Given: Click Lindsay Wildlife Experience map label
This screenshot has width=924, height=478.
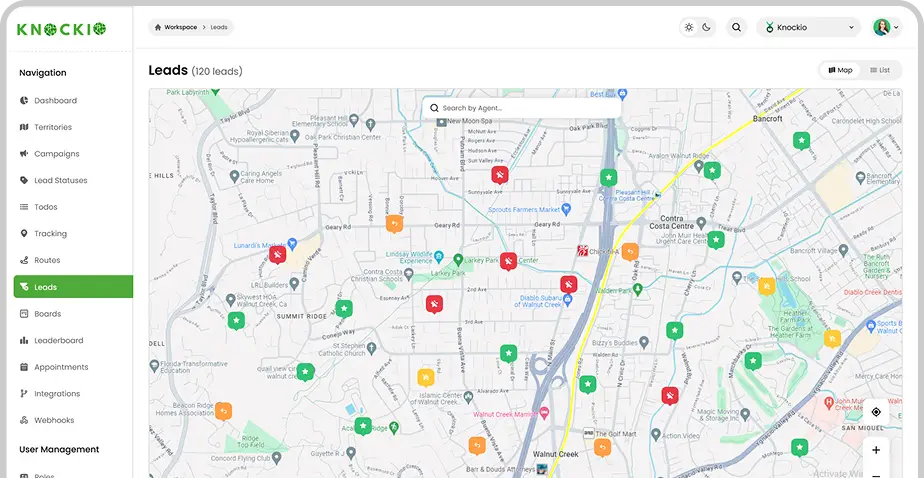Looking at the screenshot, I should pos(408,257).
